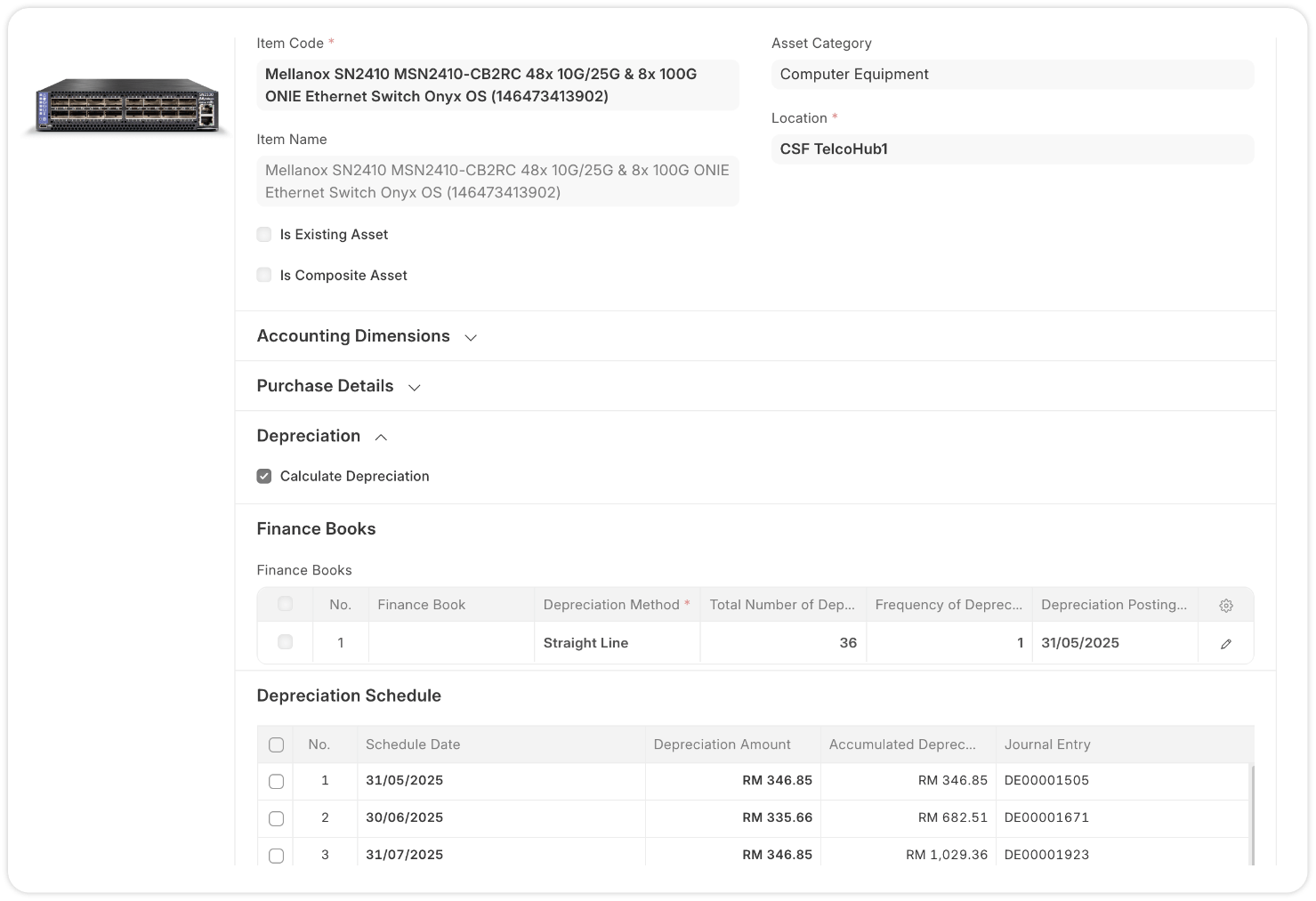The image size is (1316, 901).
Task: Check the Finance Books row 1 checkbox
Action: [x=285, y=642]
